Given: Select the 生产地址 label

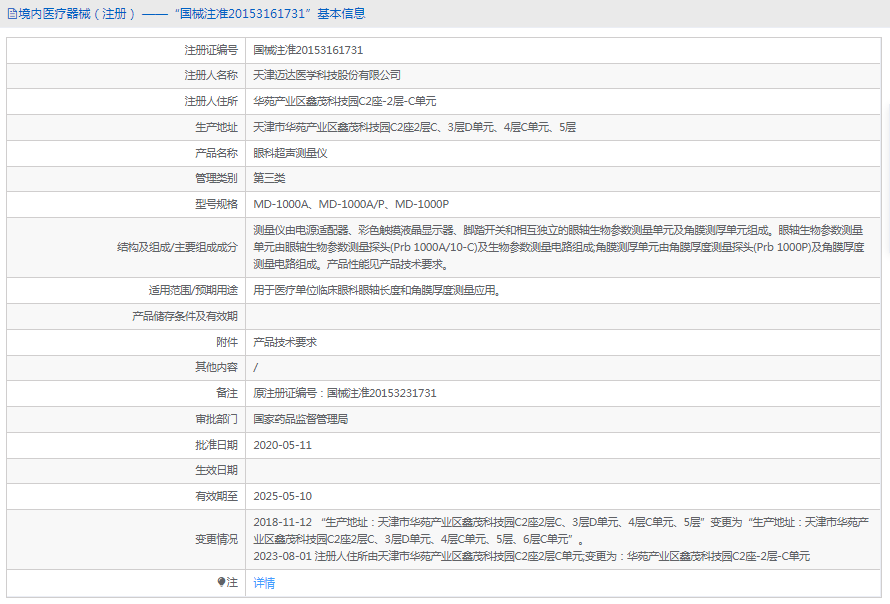Looking at the screenshot, I should pos(216,127).
